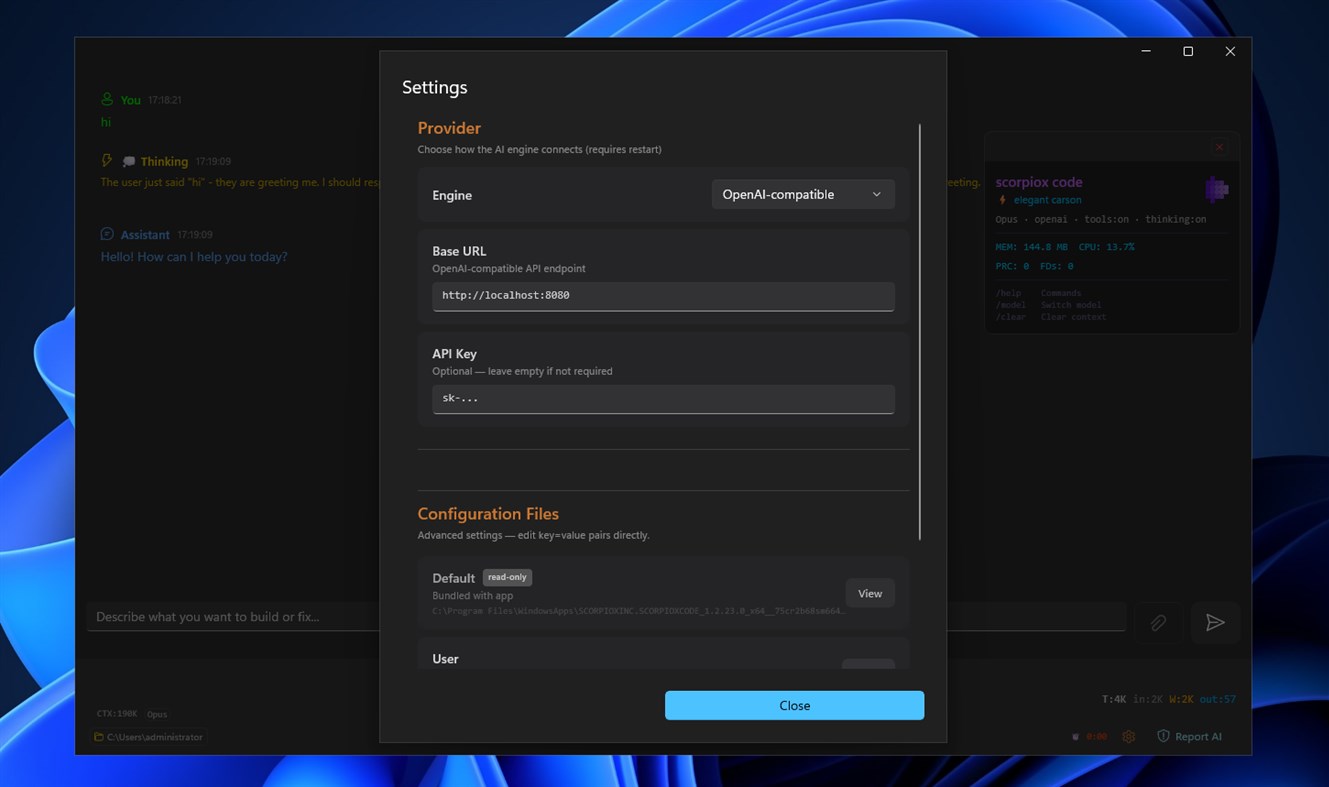Click the '/model Switch model' hint
The width and height of the screenshot is (1329, 787).
pyautogui.click(x=1048, y=305)
